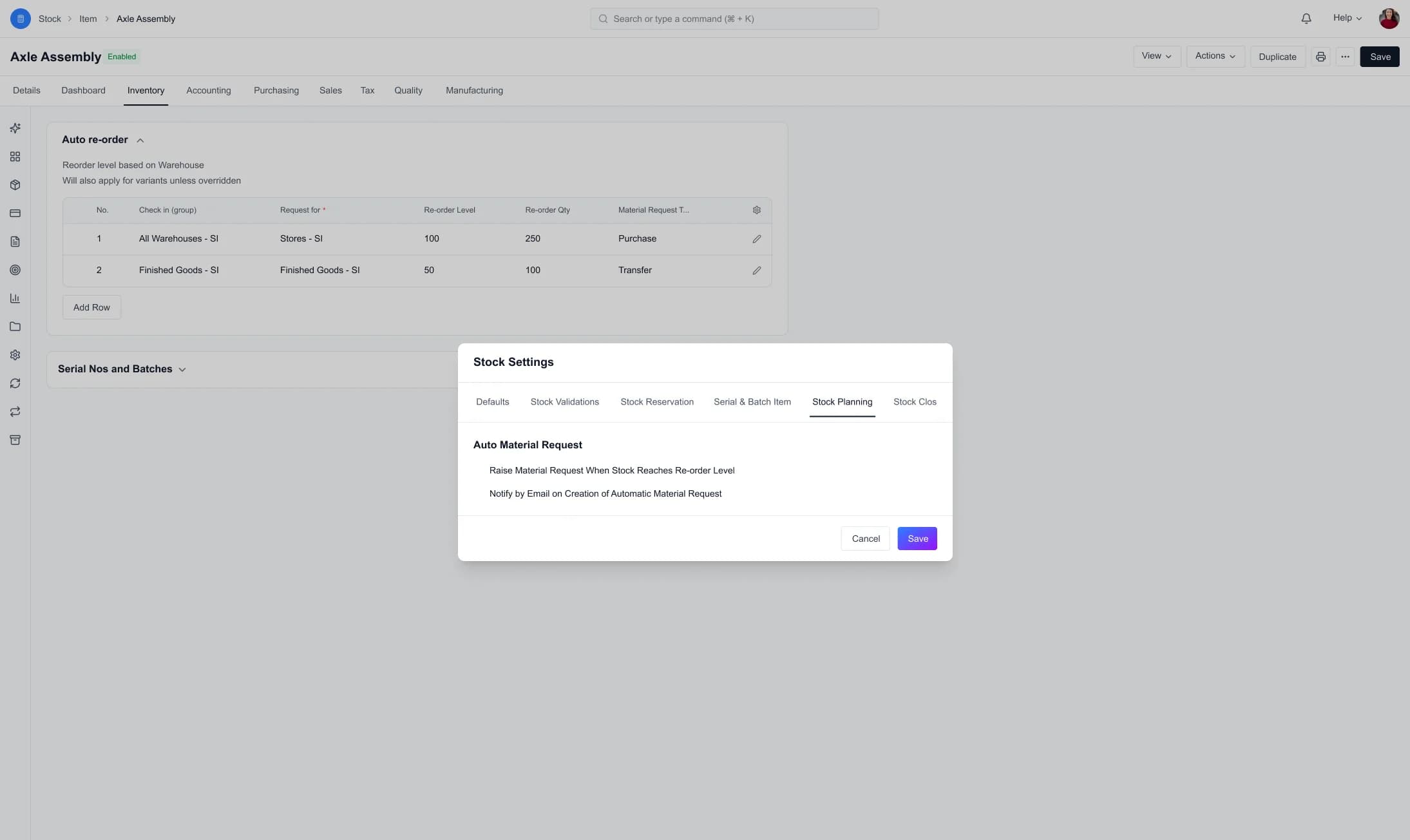Open the apps grid icon in sidebar
The height and width of the screenshot is (840, 1410).
click(15, 157)
